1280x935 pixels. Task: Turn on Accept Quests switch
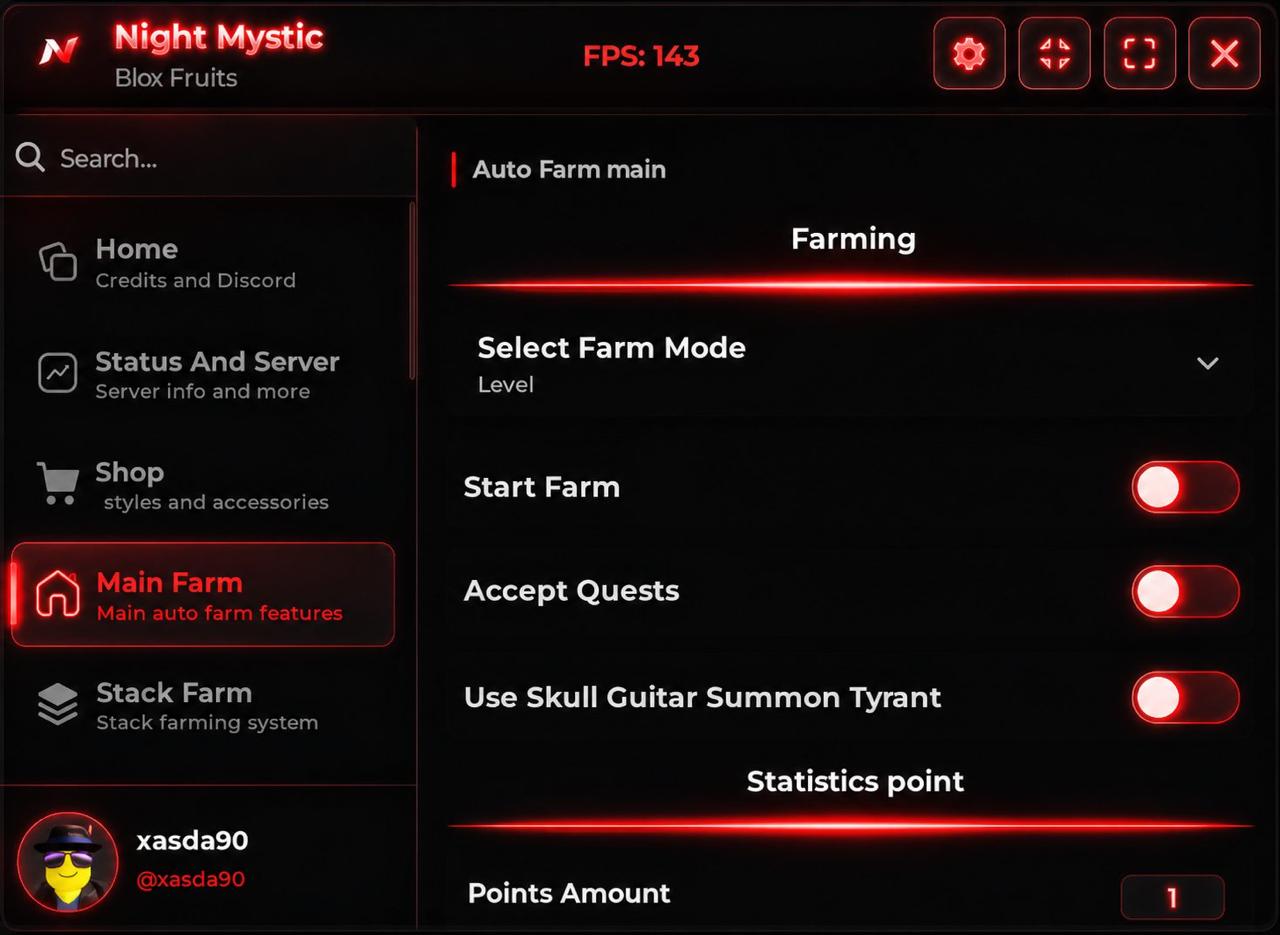coord(1185,591)
